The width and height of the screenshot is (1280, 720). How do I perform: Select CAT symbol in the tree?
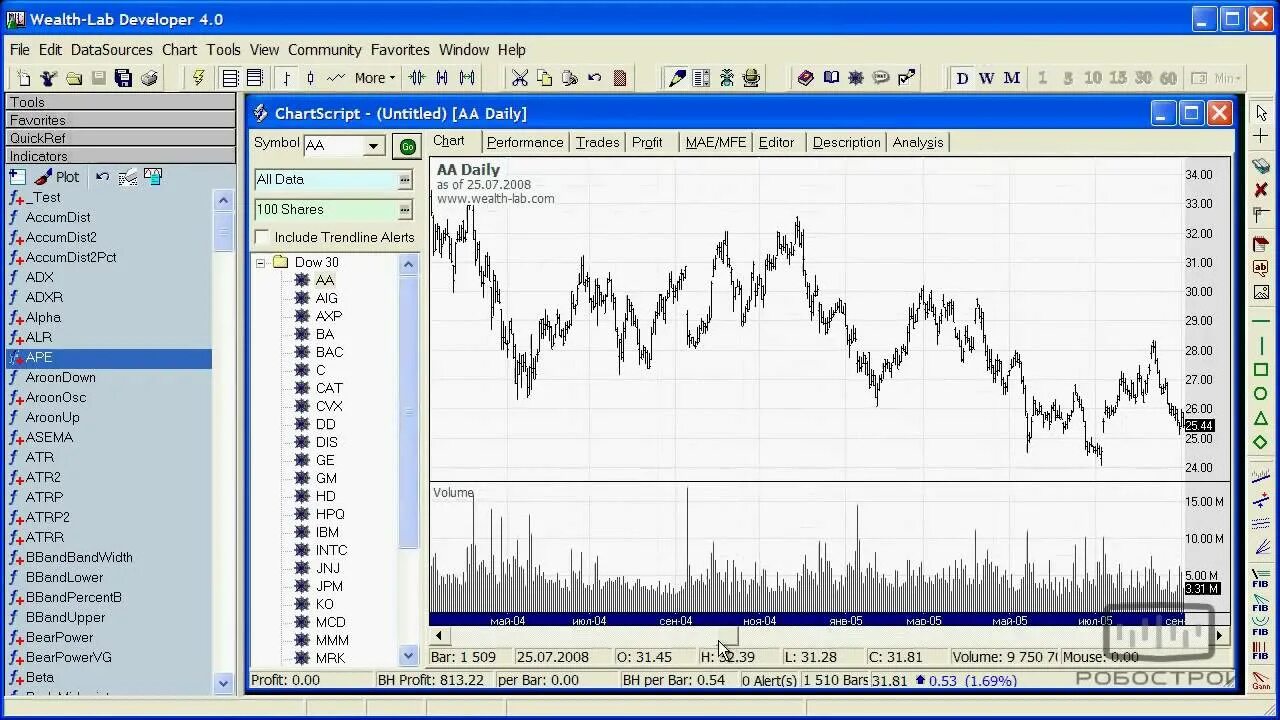pos(329,388)
